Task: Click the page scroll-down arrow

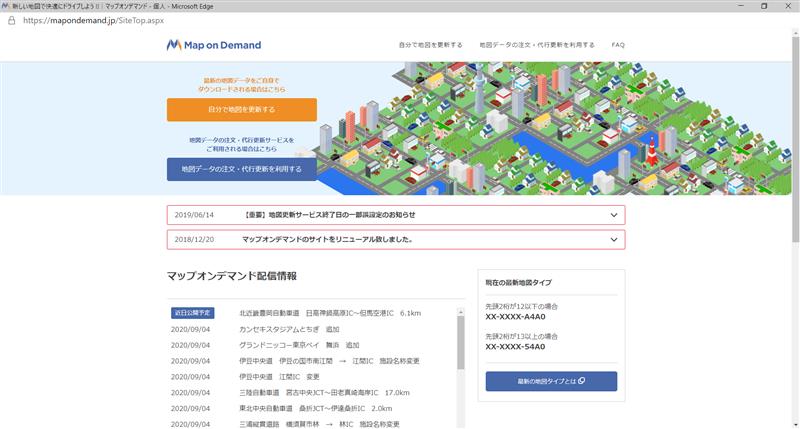Action: click(795, 425)
